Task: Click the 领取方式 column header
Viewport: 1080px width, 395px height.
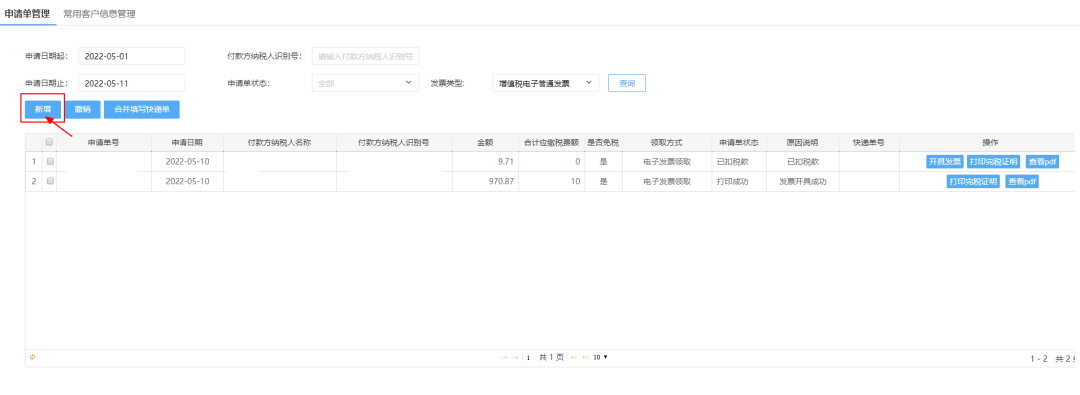Action: [x=667, y=142]
